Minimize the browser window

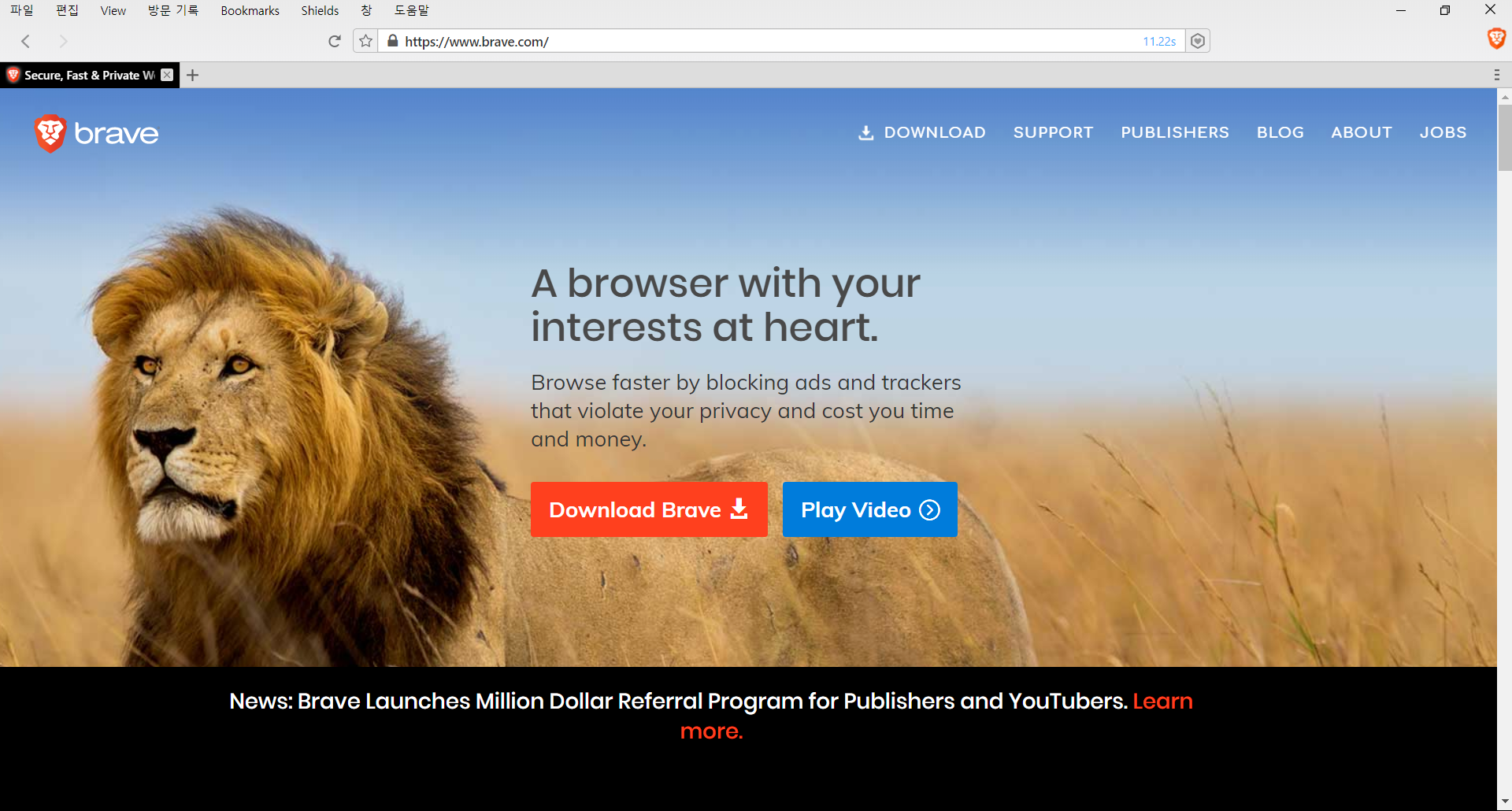1401,10
